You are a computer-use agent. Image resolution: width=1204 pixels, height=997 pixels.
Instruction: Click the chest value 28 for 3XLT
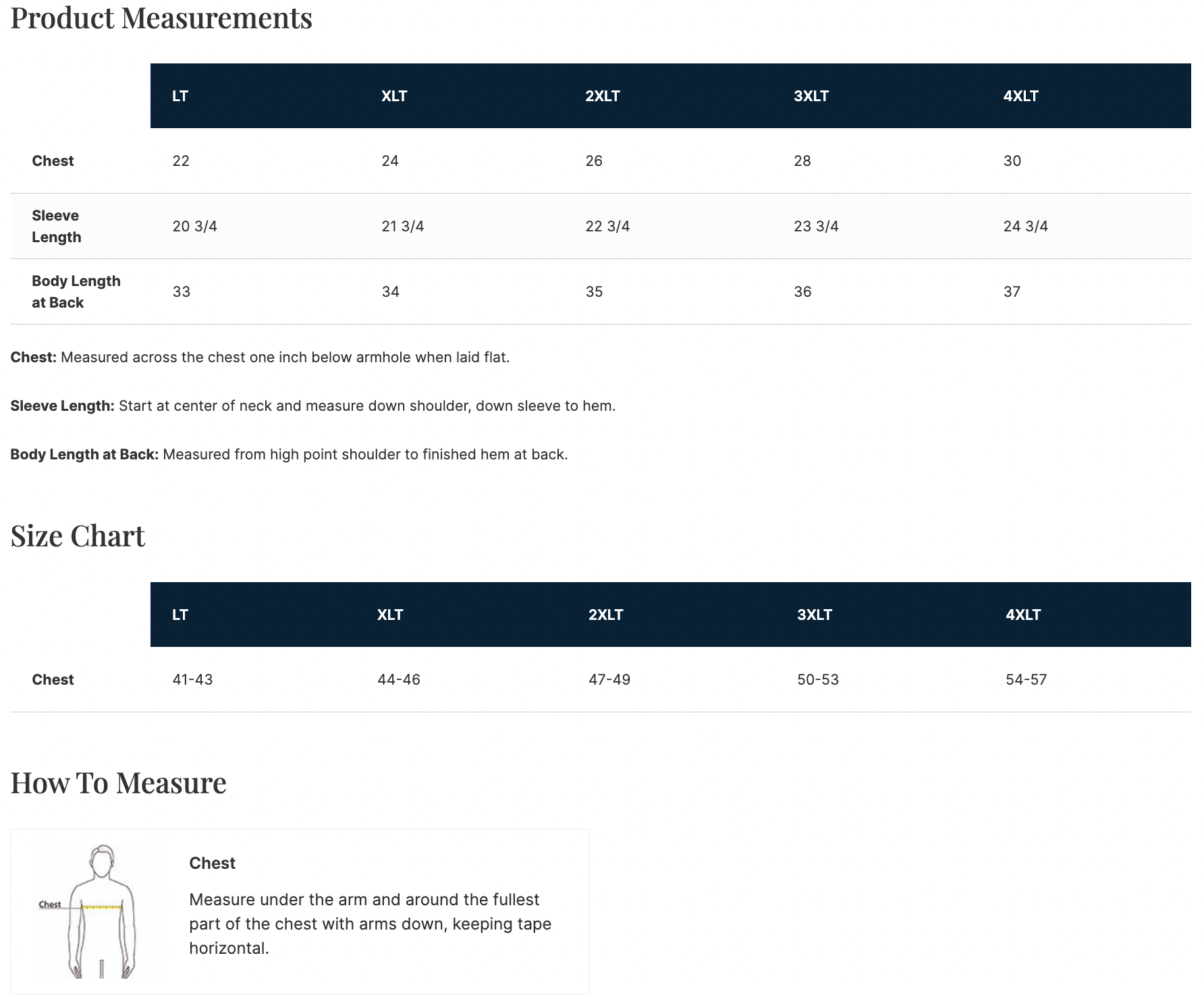tap(802, 161)
